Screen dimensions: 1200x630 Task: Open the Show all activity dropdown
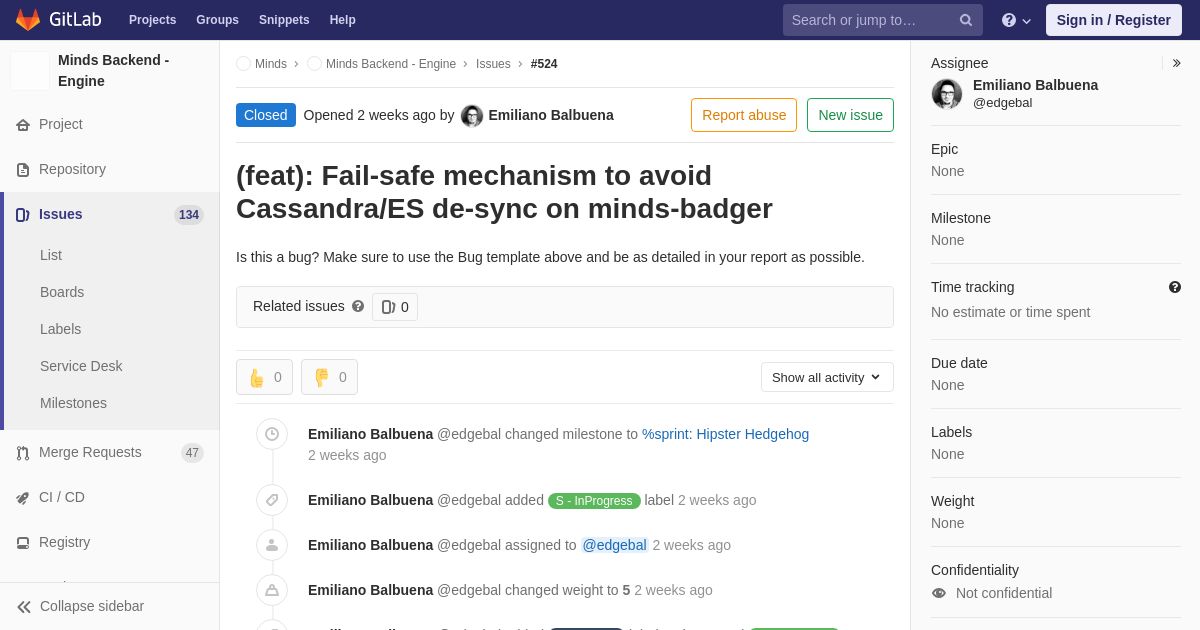[x=827, y=377]
